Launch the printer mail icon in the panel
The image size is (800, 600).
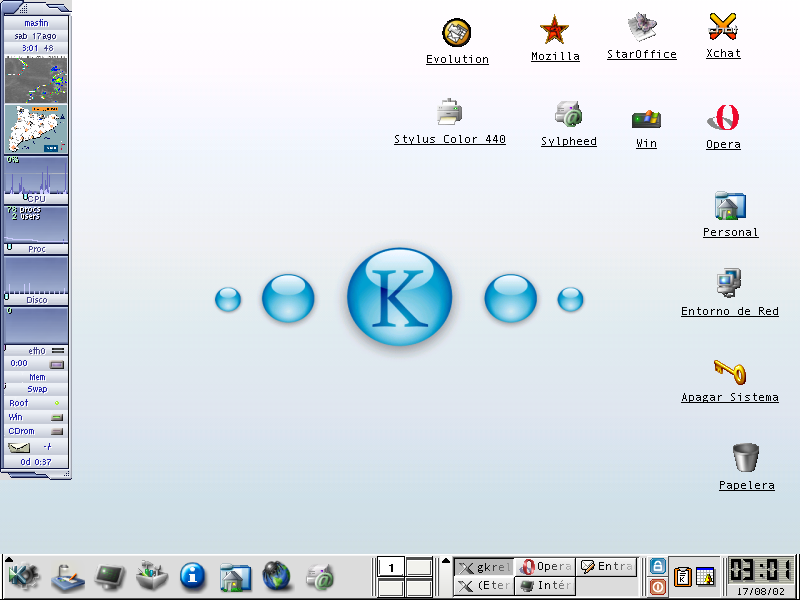click(x=320, y=577)
